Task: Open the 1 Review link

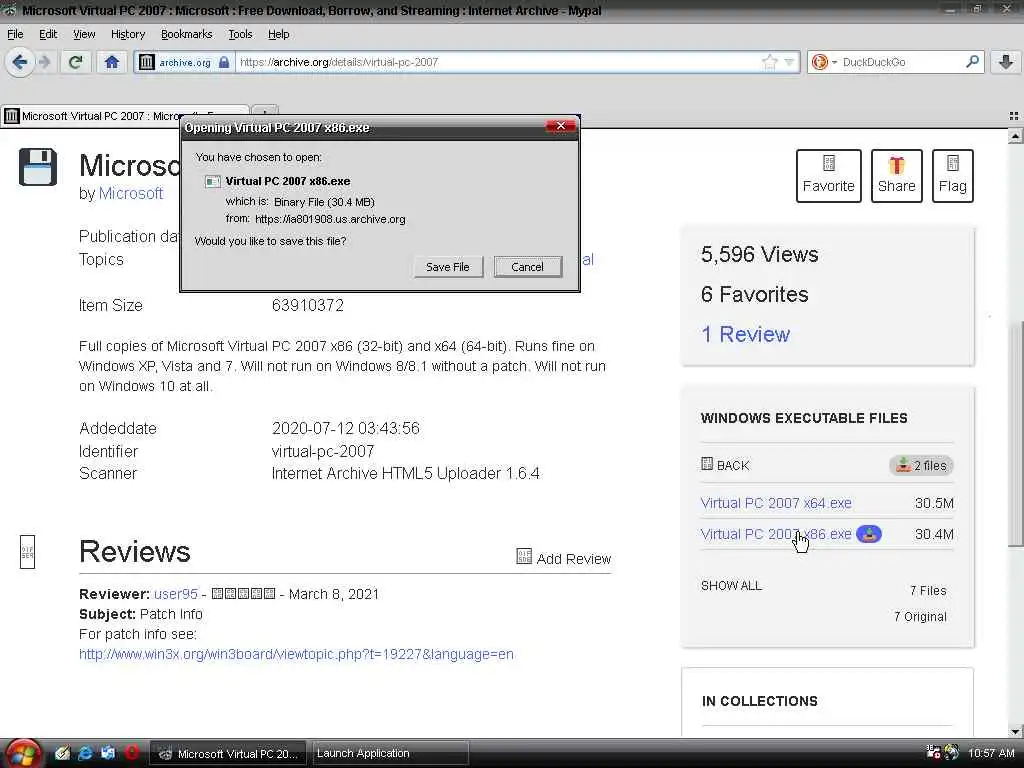Action: (745, 334)
